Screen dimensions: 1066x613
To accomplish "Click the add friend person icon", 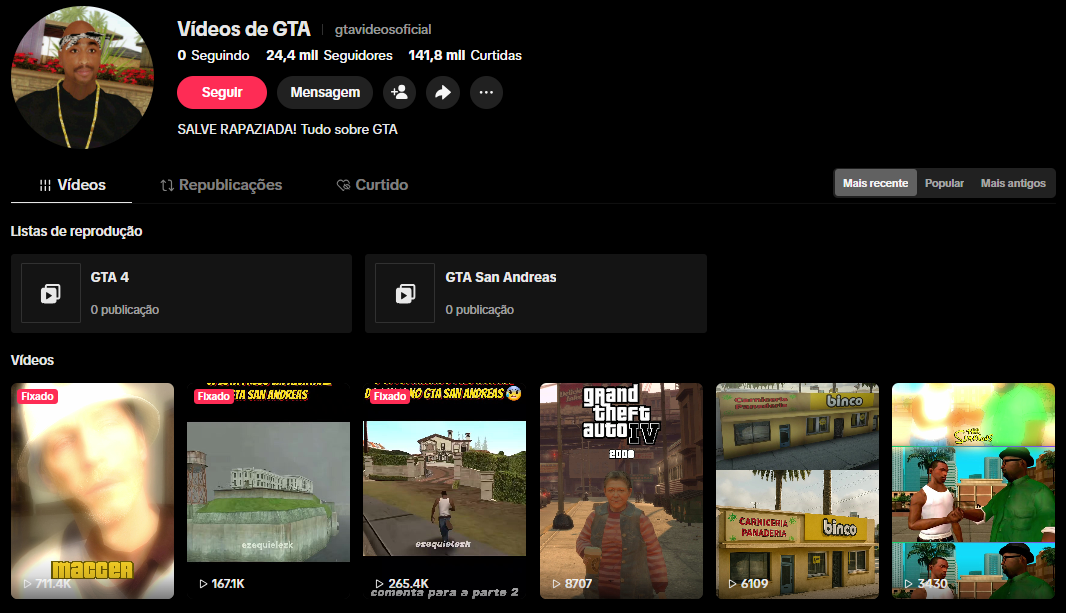I will [x=400, y=92].
